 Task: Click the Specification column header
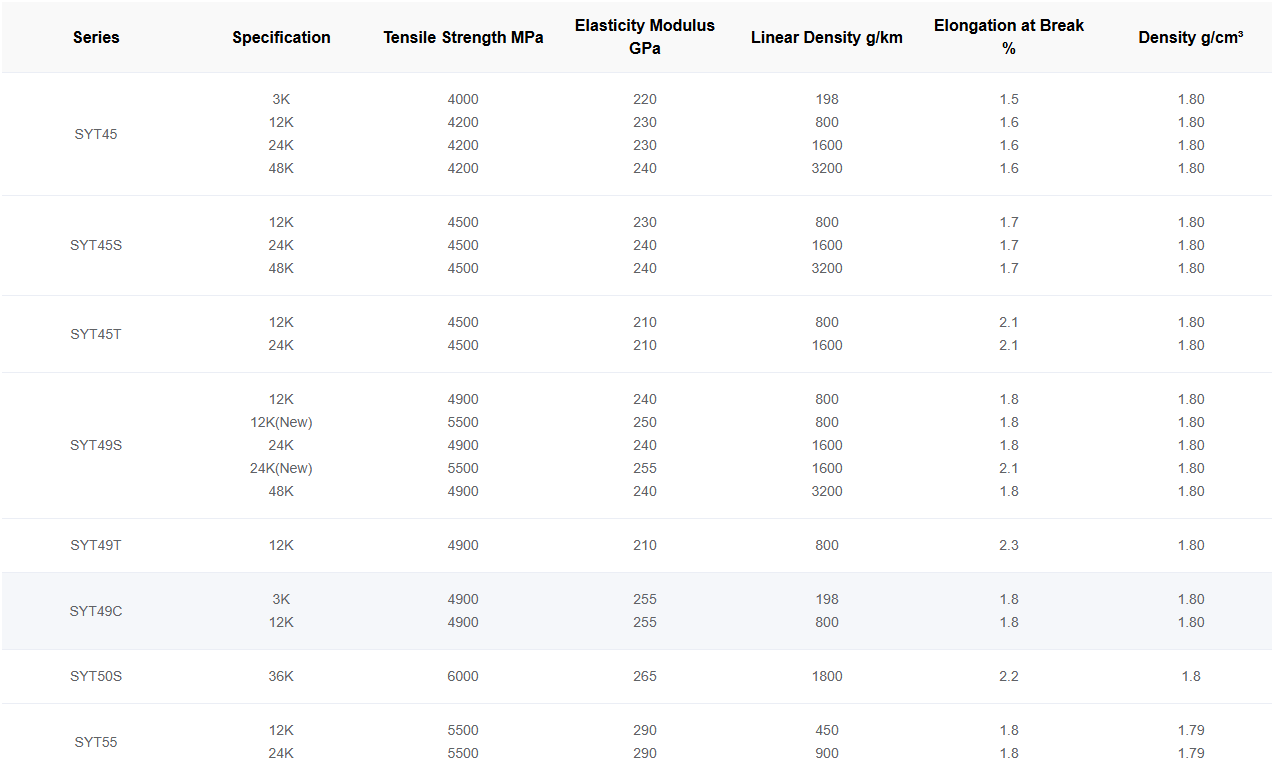pyautogui.click(x=281, y=37)
